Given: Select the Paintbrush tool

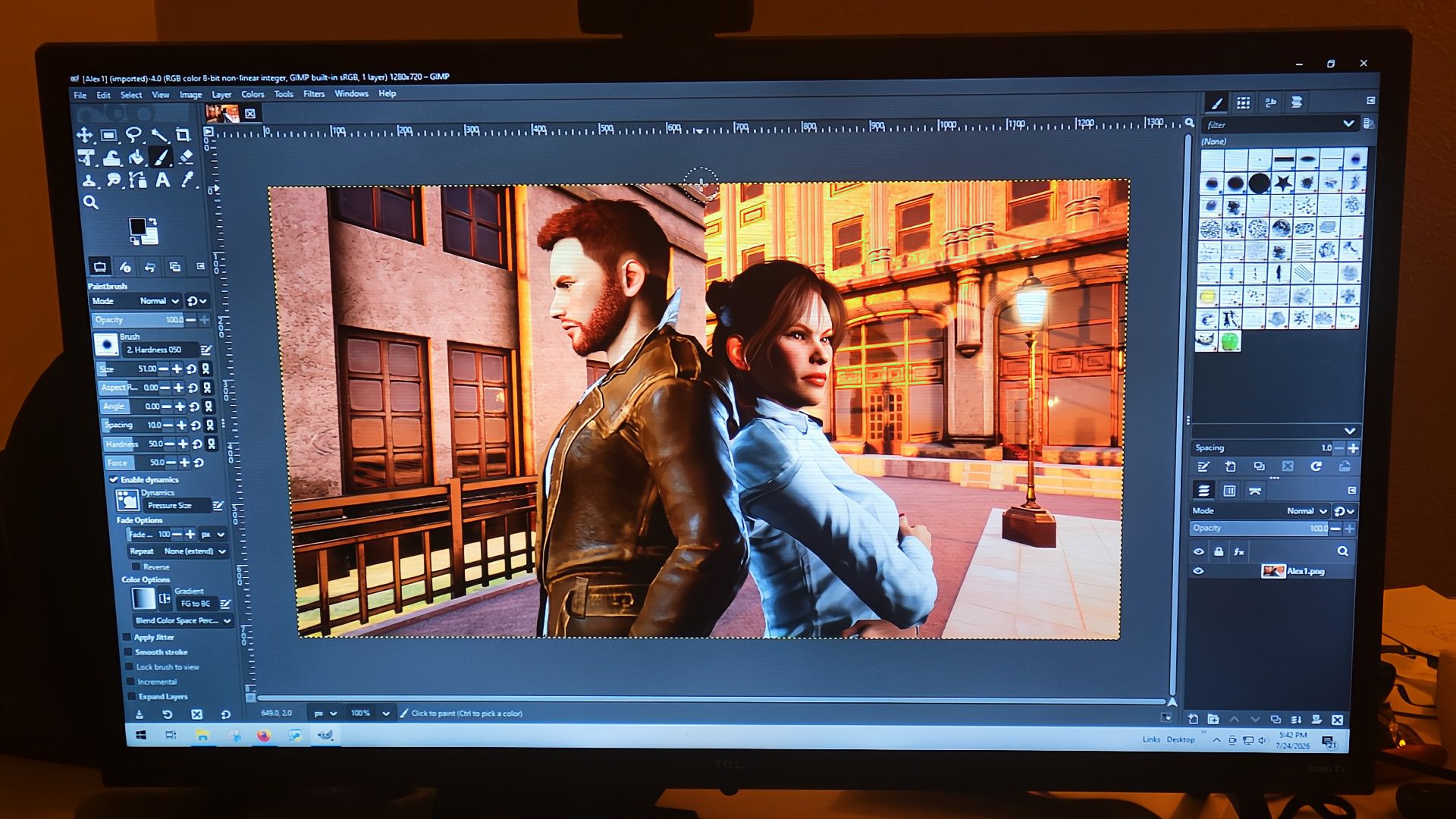Looking at the screenshot, I should (x=161, y=158).
